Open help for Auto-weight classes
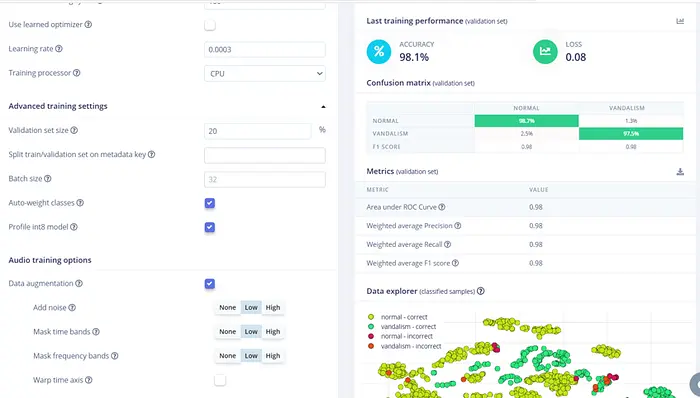The height and width of the screenshot is (398, 700). click(80, 203)
